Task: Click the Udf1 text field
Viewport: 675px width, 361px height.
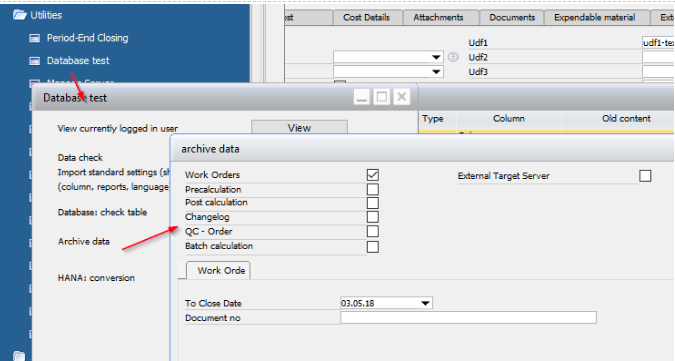Action: pos(658,43)
